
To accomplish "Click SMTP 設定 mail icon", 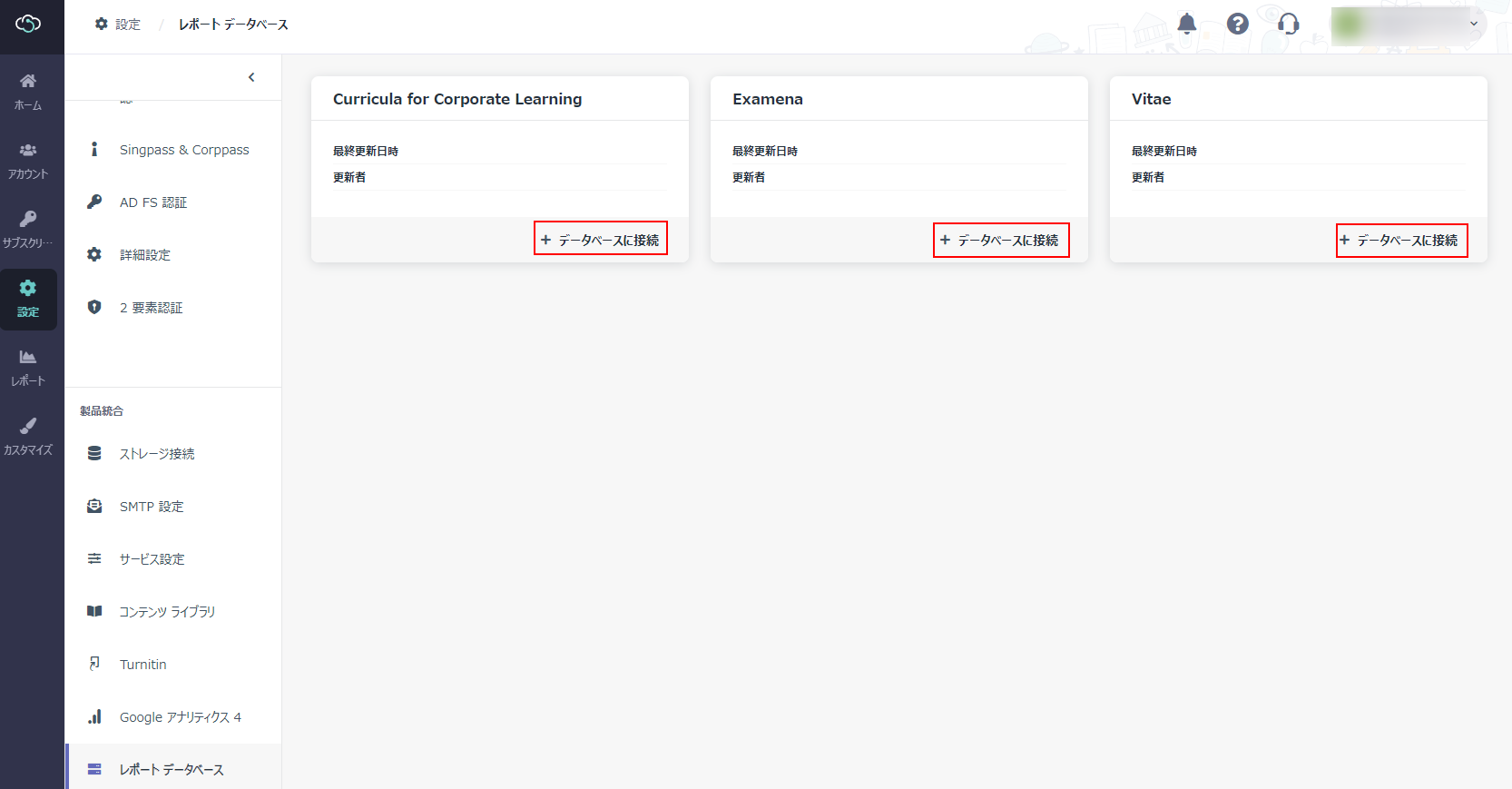I will [x=94, y=506].
